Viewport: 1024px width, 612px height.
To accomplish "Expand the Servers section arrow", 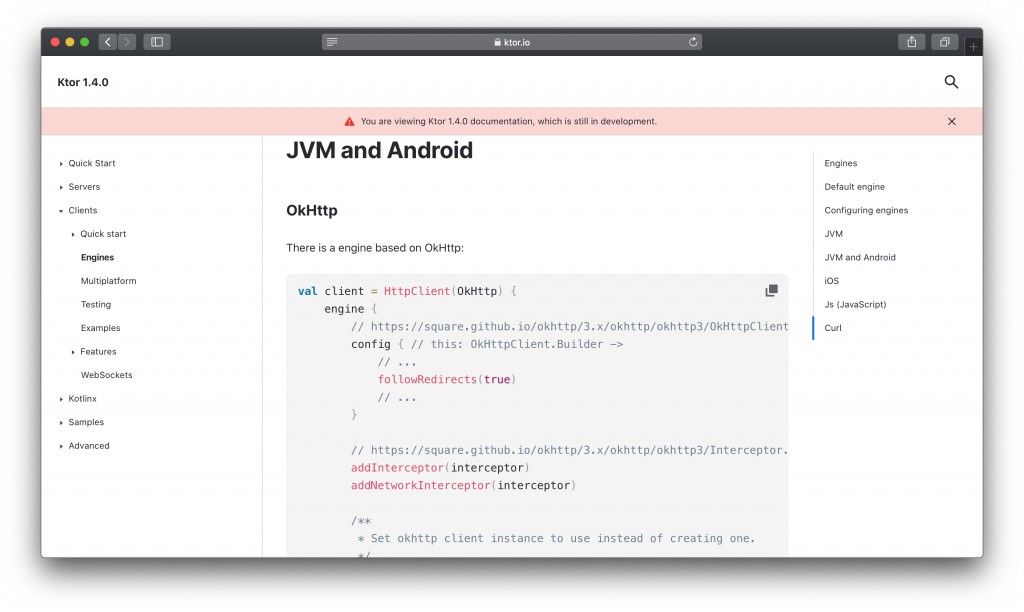I will click(x=61, y=187).
